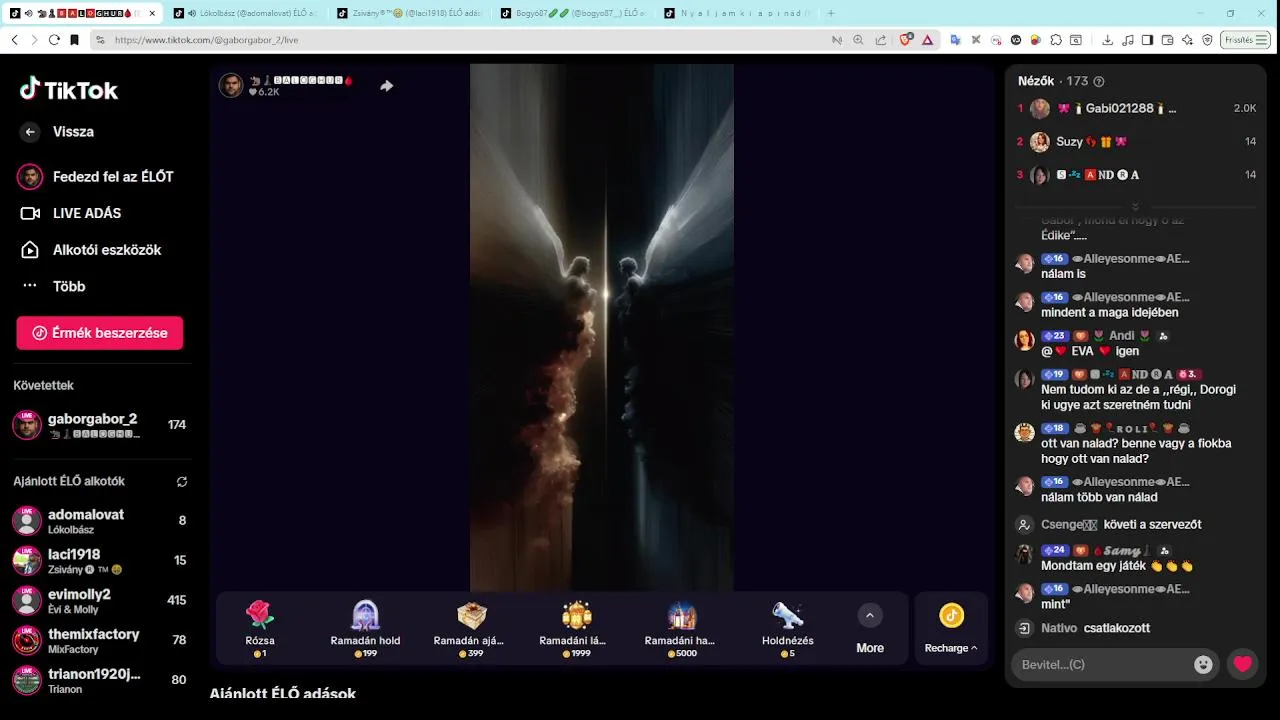Click the Frissítés menu button
The height and width of the screenshot is (720, 1280).
pyautogui.click(x=1246, y=40)
